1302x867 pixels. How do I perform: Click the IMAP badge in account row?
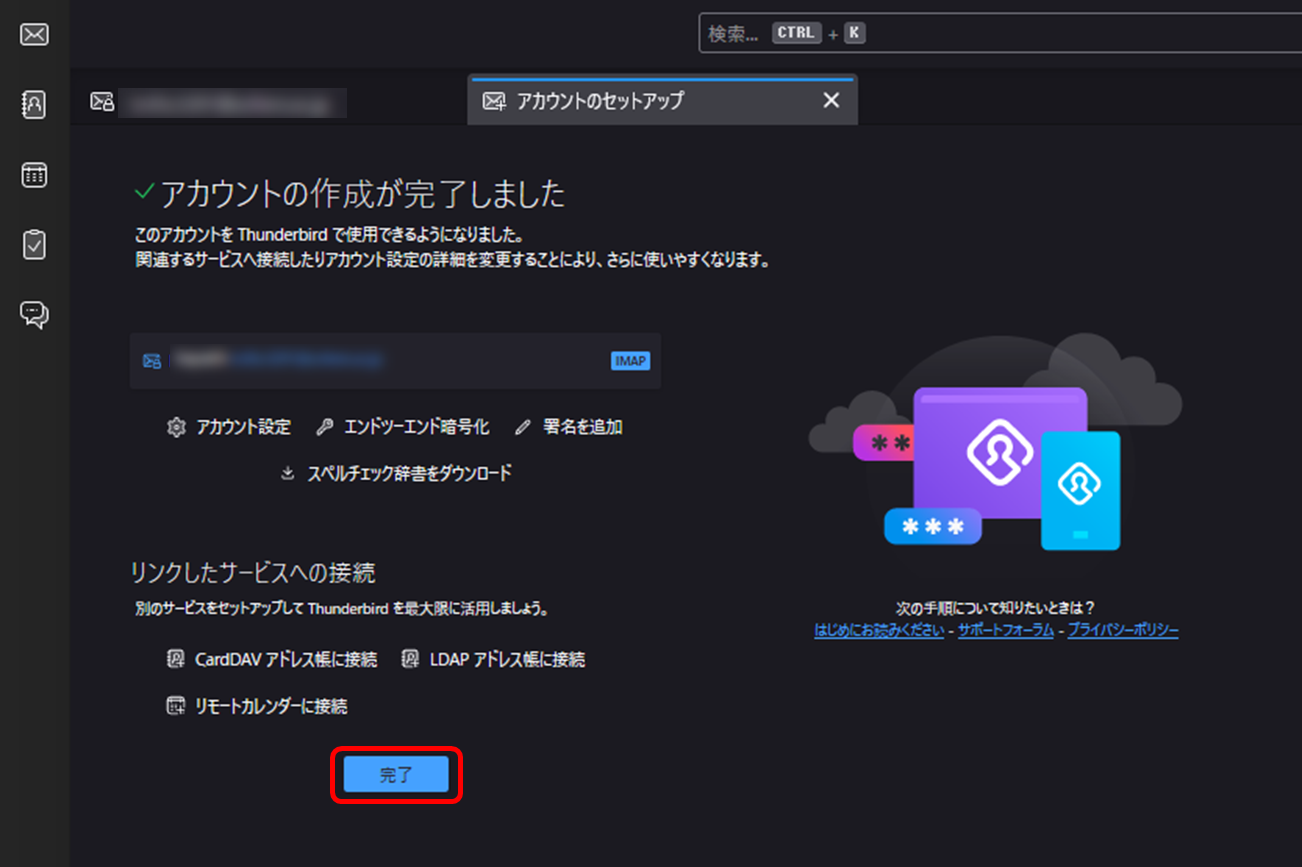630,361
